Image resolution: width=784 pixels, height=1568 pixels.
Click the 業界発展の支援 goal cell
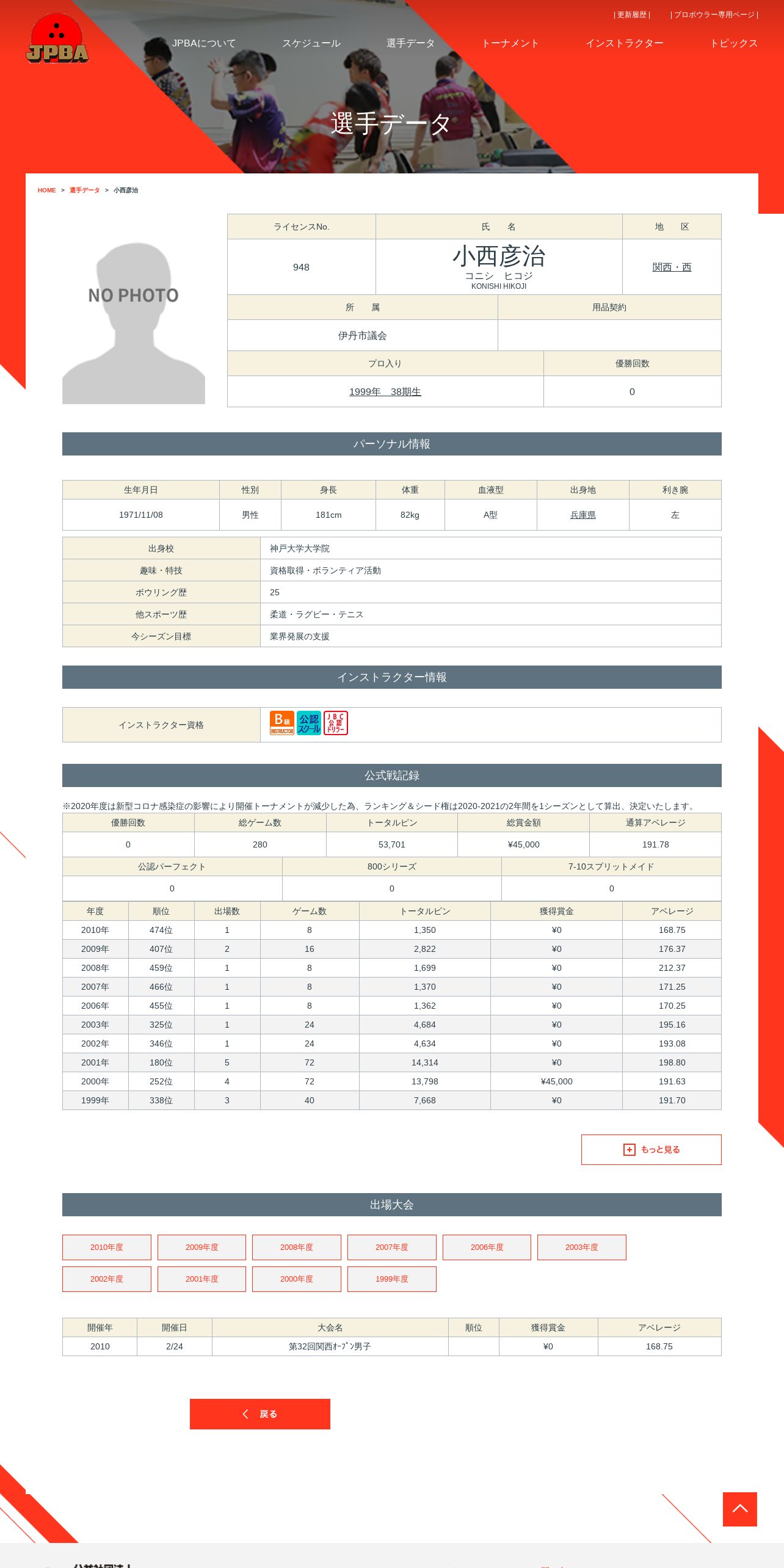point(491,636)
